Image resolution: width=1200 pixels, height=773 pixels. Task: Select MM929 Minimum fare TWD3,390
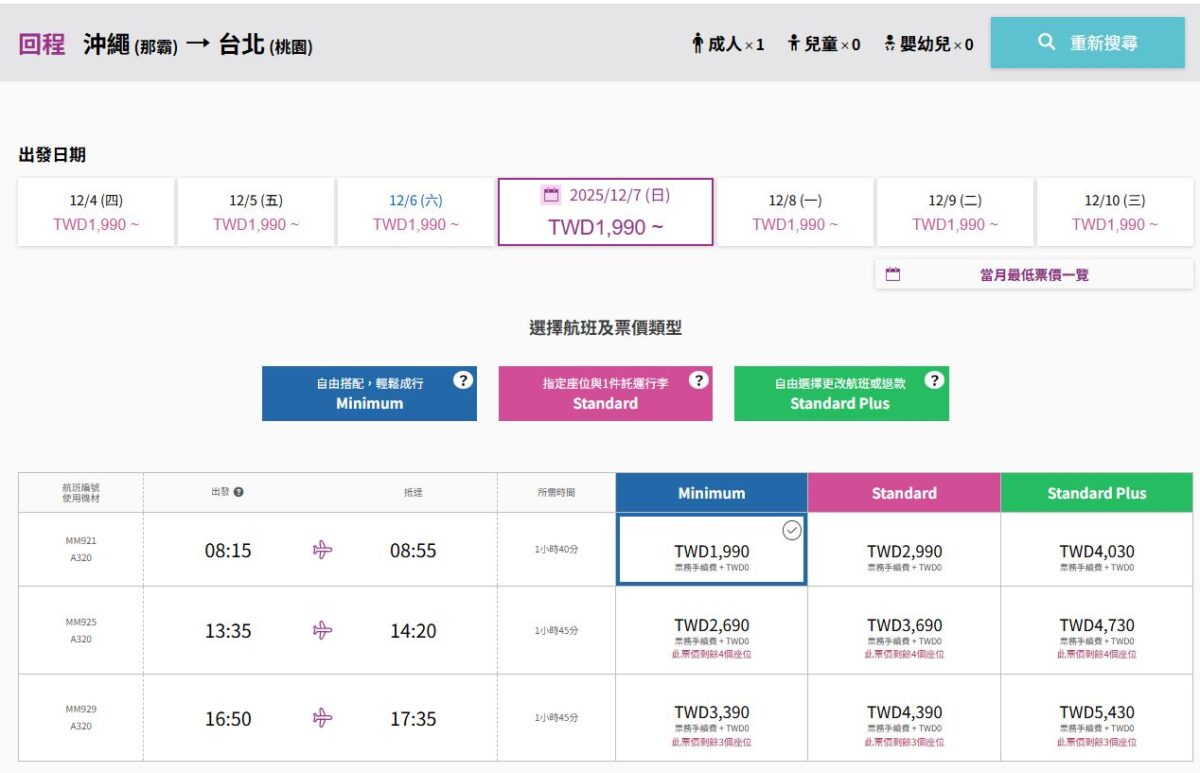(x=712, y=718)
